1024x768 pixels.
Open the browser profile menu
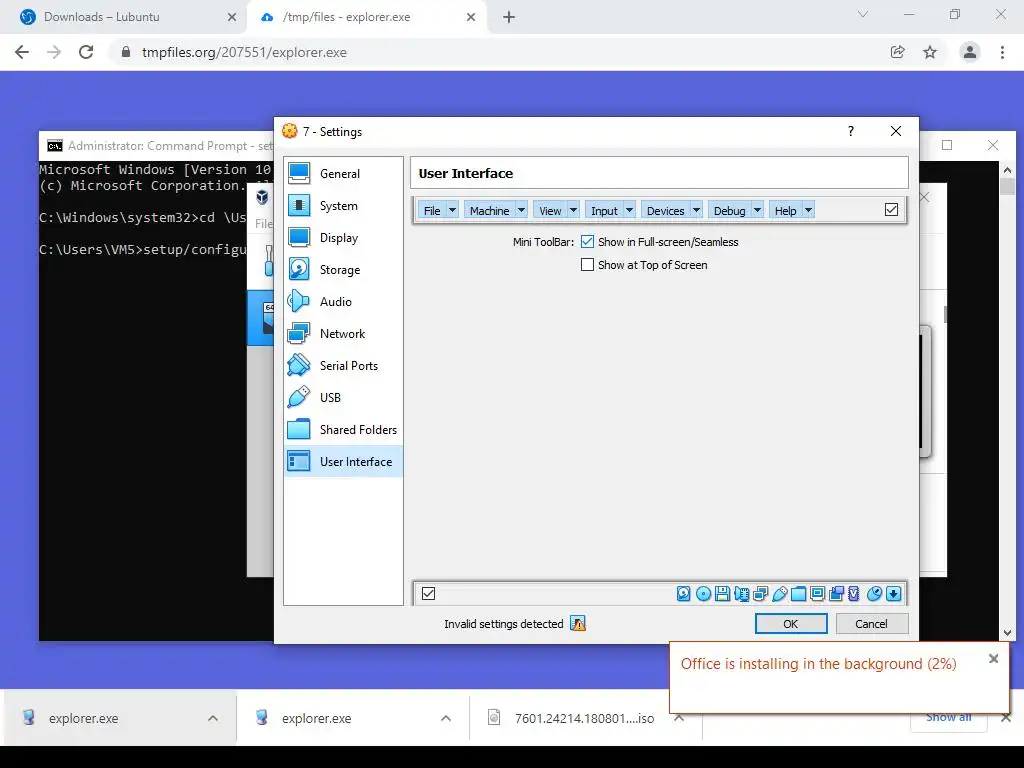[970, 52]
